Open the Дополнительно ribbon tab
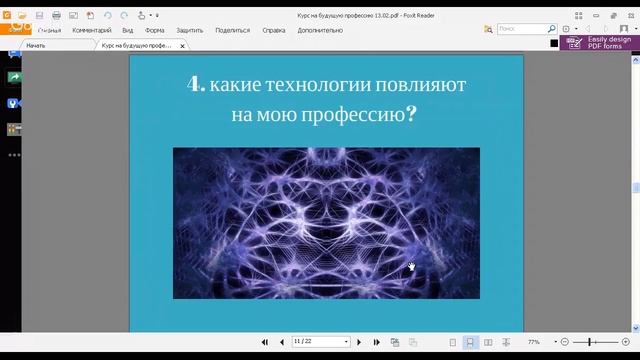Viewport: 640px width, 360px height. [x=320, y=30]
